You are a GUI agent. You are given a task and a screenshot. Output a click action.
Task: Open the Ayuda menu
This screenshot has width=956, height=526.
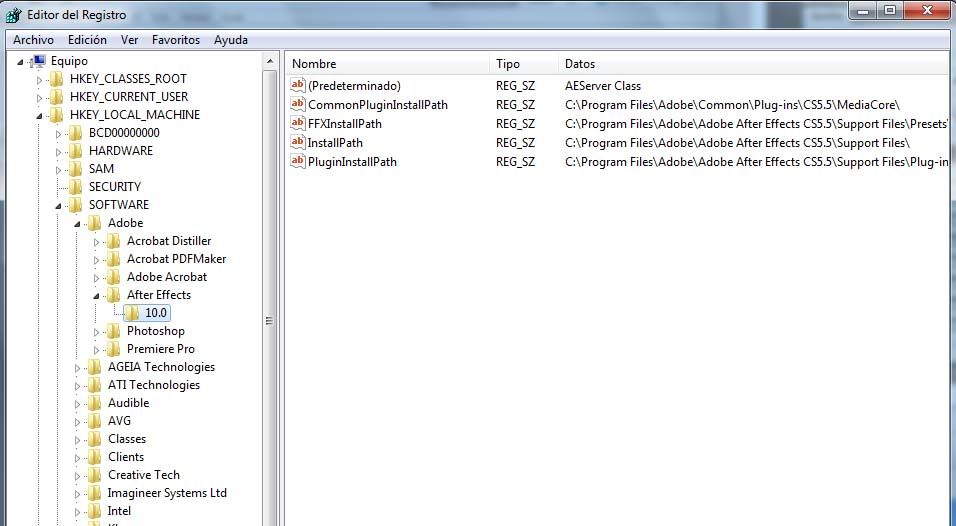tap(230, 40)
